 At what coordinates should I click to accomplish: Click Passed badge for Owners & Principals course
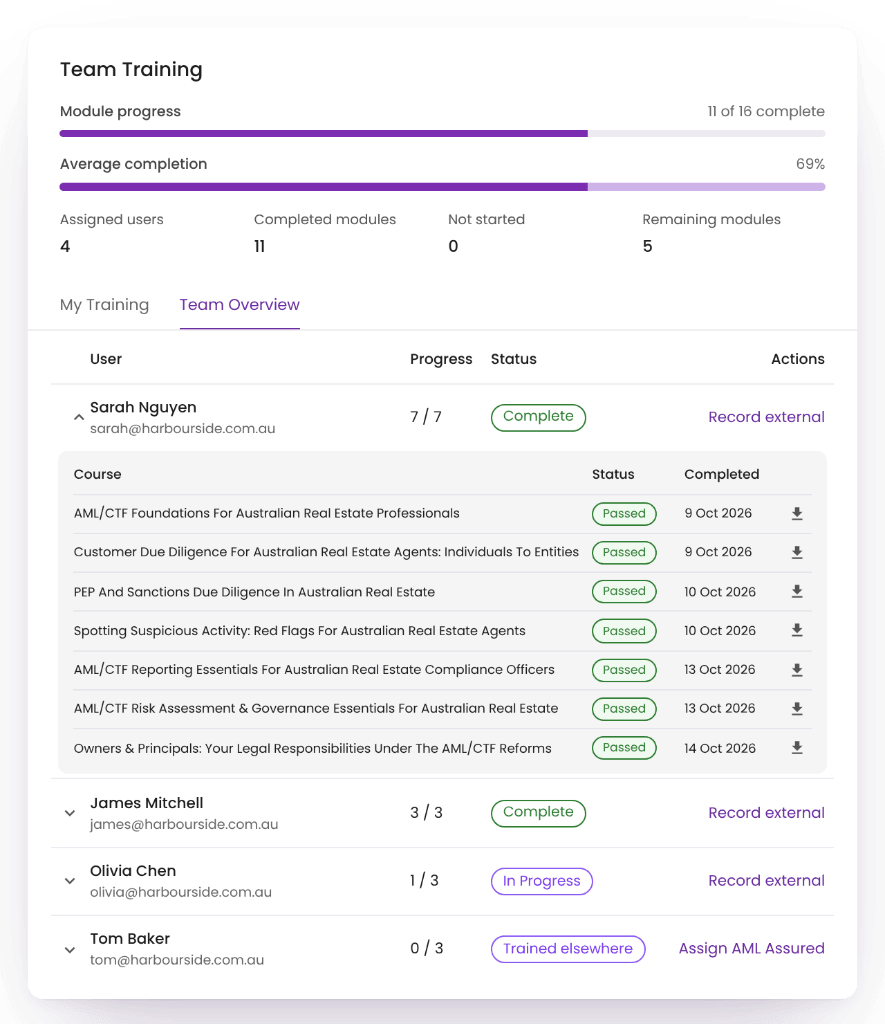coord(624,748)
